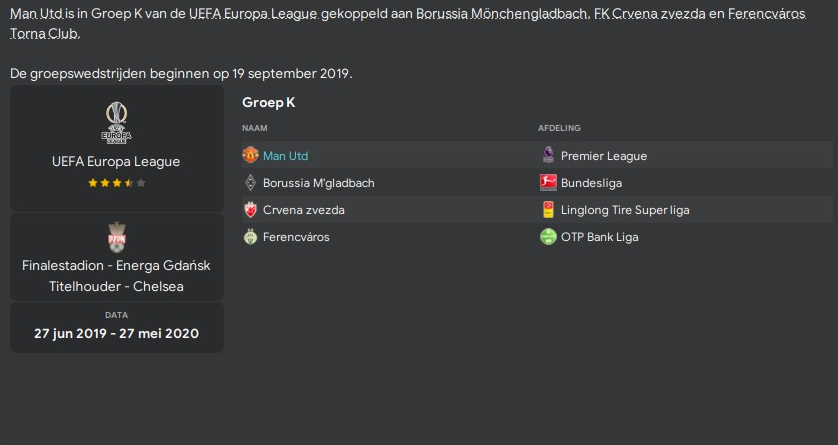The height and width of the screenshot is (445, 838).
Task: Click the Bundesliga logo icon
Action: tap(548, 183)
